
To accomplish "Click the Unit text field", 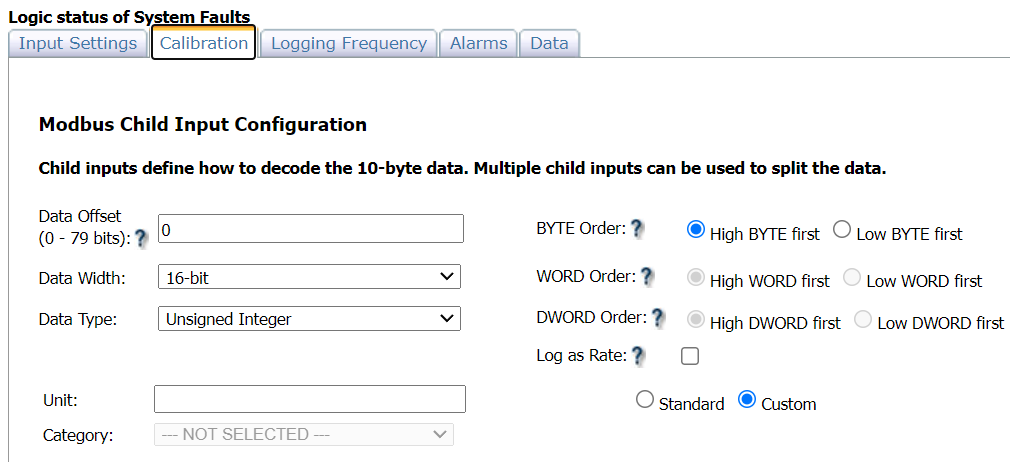I will (310, 399).
